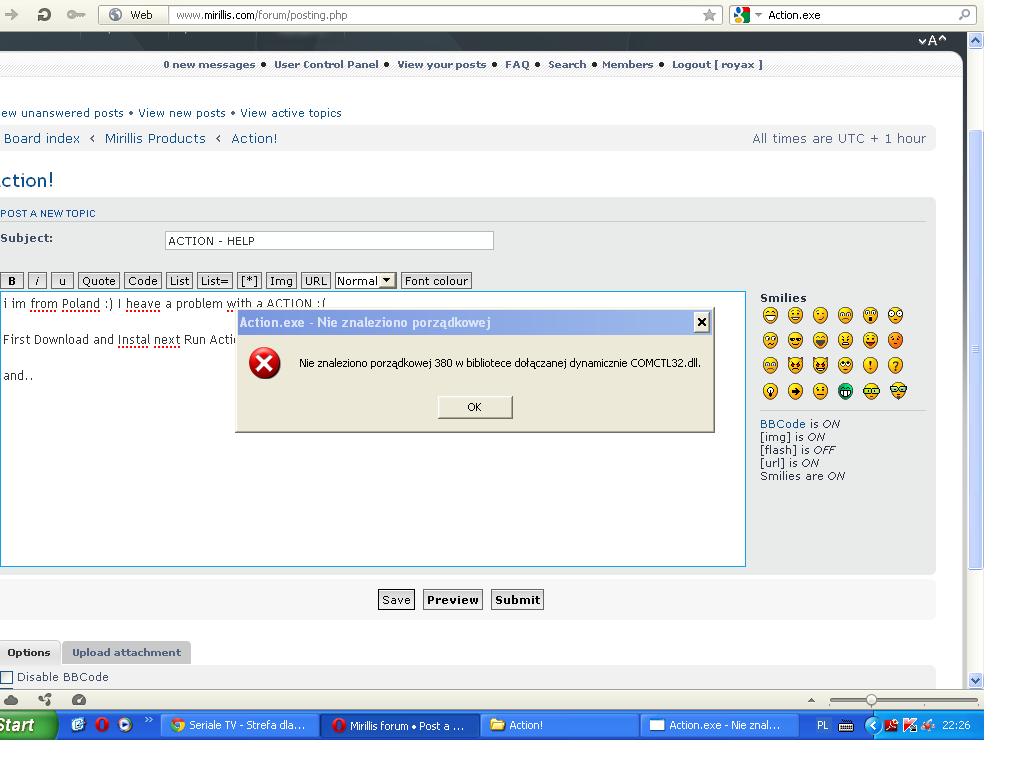
Task: Open Action.exe error taskbar item
Action: coord(720,726)
